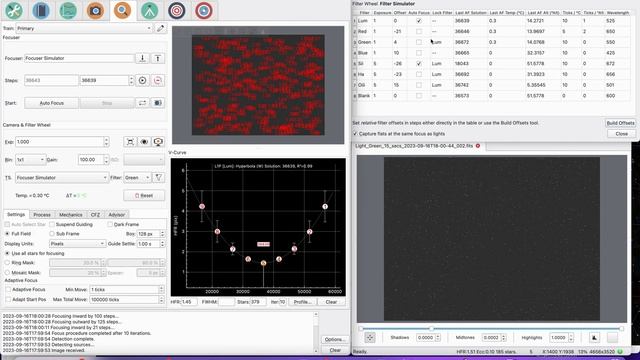The width and height of the screenshot is (640, 360).
Task: Open the Filter dropdown showing Green
Action: (x=137, y=178)
